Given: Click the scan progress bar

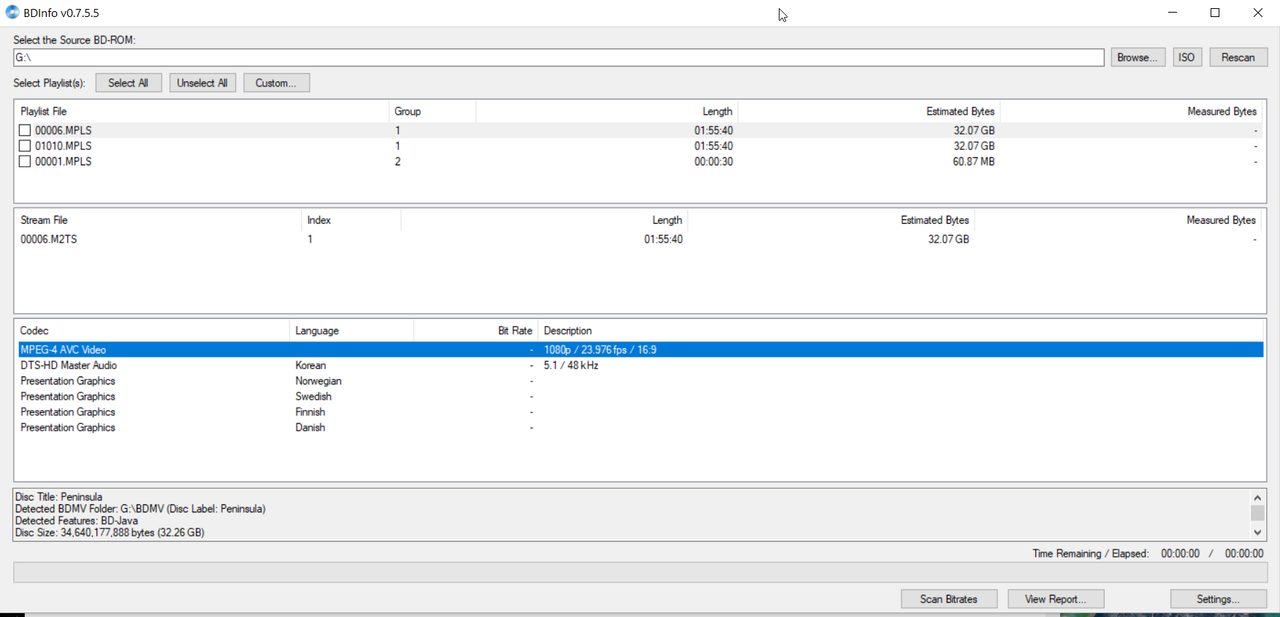Looking at the screenshot, I should coord(640,573).
